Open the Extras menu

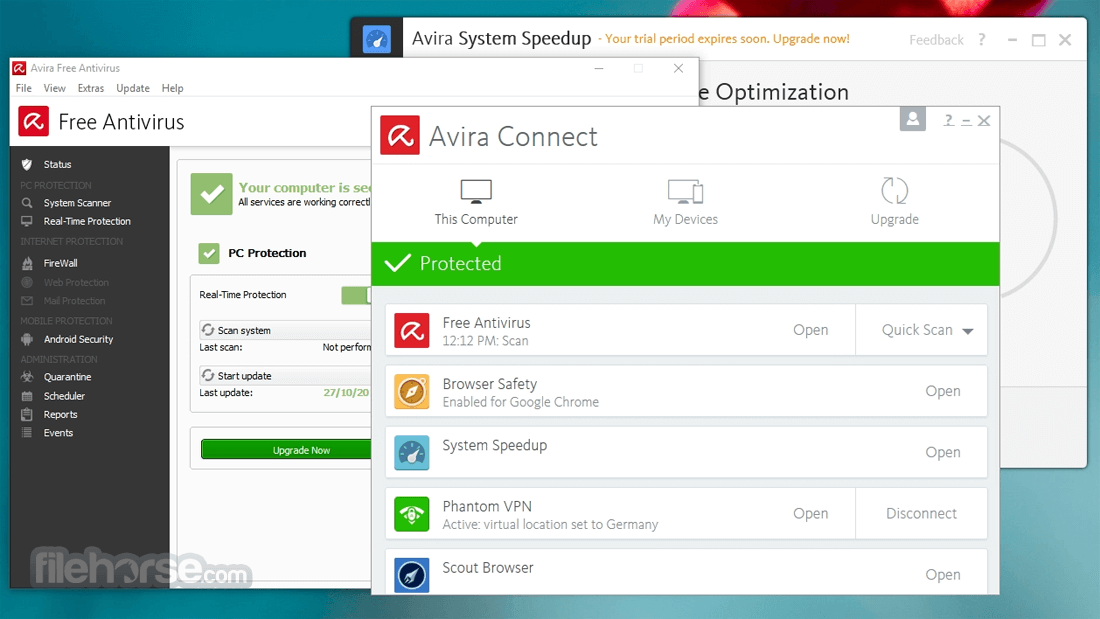(x=91, y=88)
